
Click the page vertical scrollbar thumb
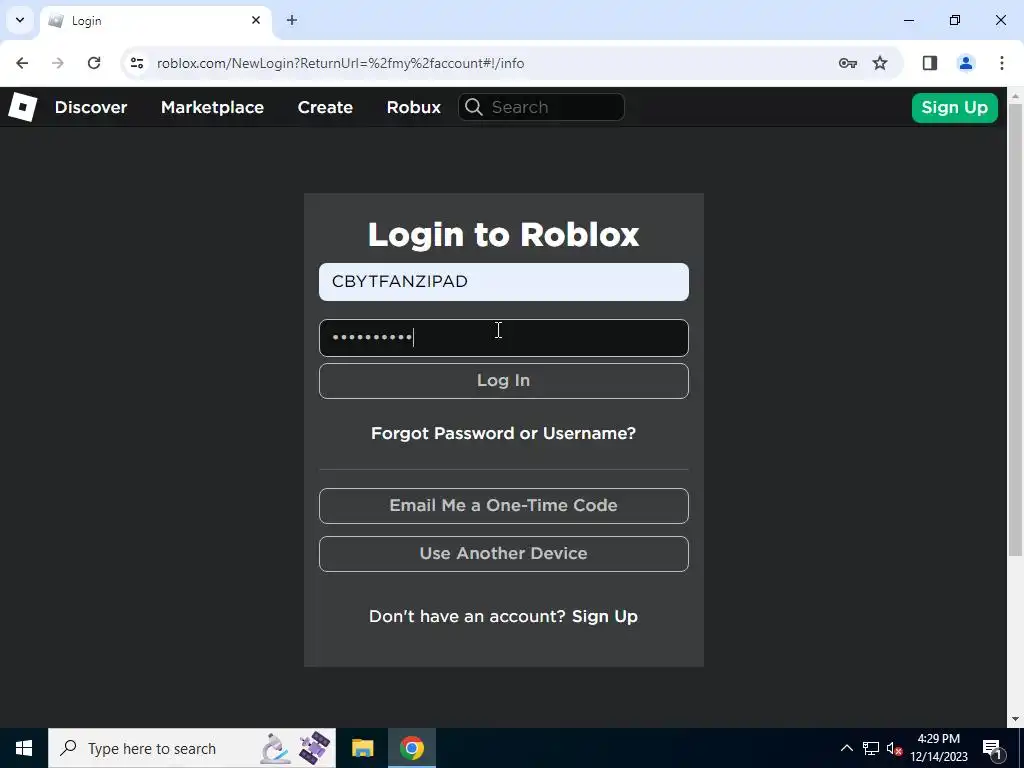(x=1015, y=329)
